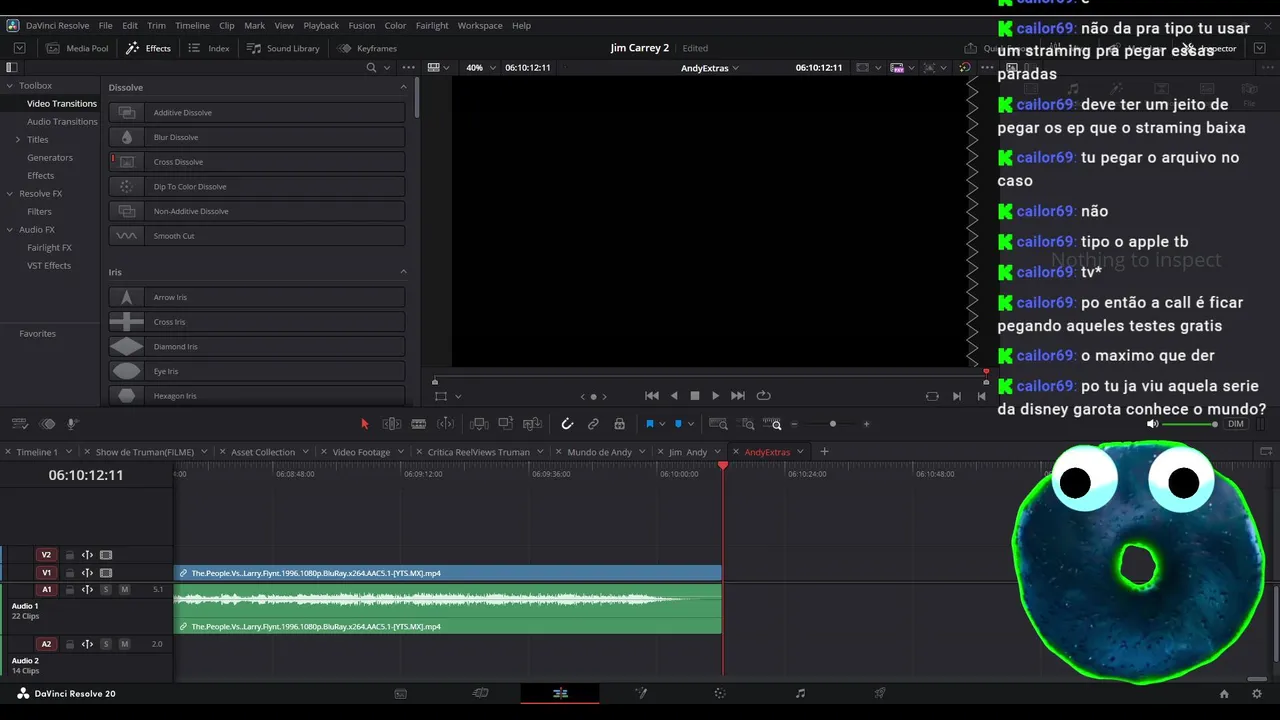Click the blue Flag icon

pos(649,424)
